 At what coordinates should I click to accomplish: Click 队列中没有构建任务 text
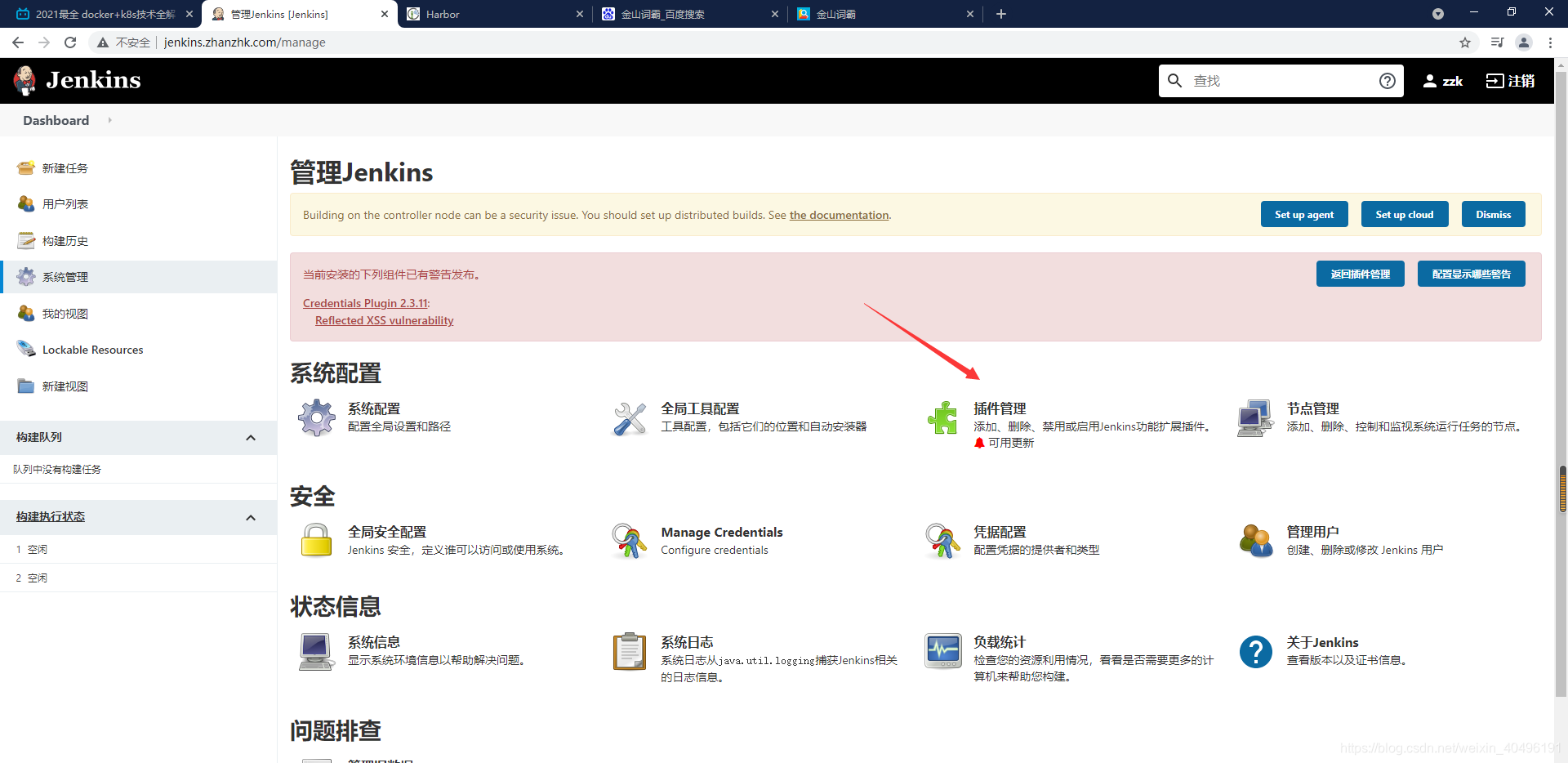point(57,469)
